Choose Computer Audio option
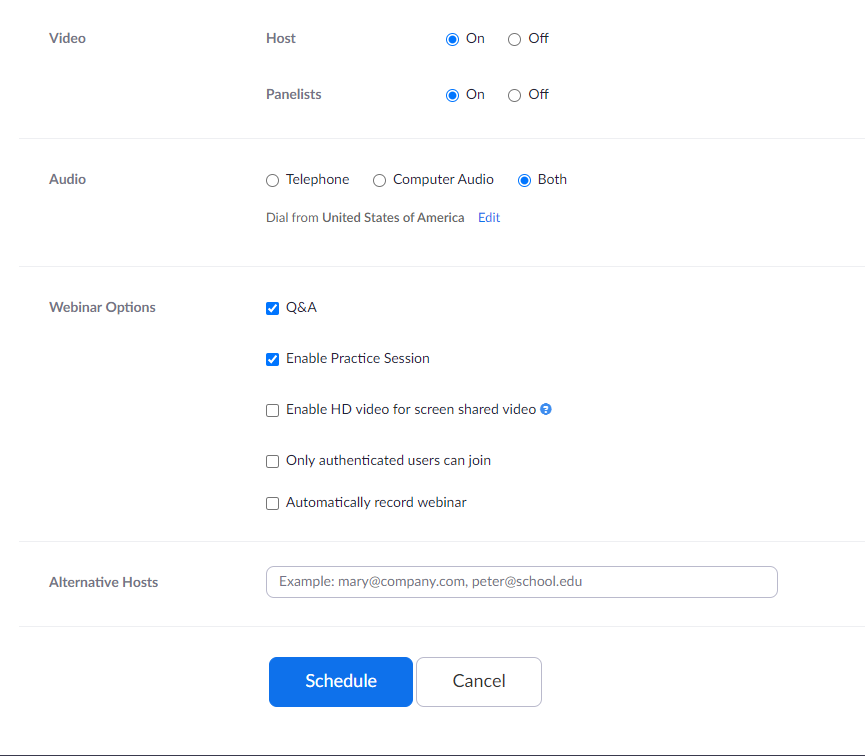This screenshot has width=865, height=756. (x=379, y=181)
